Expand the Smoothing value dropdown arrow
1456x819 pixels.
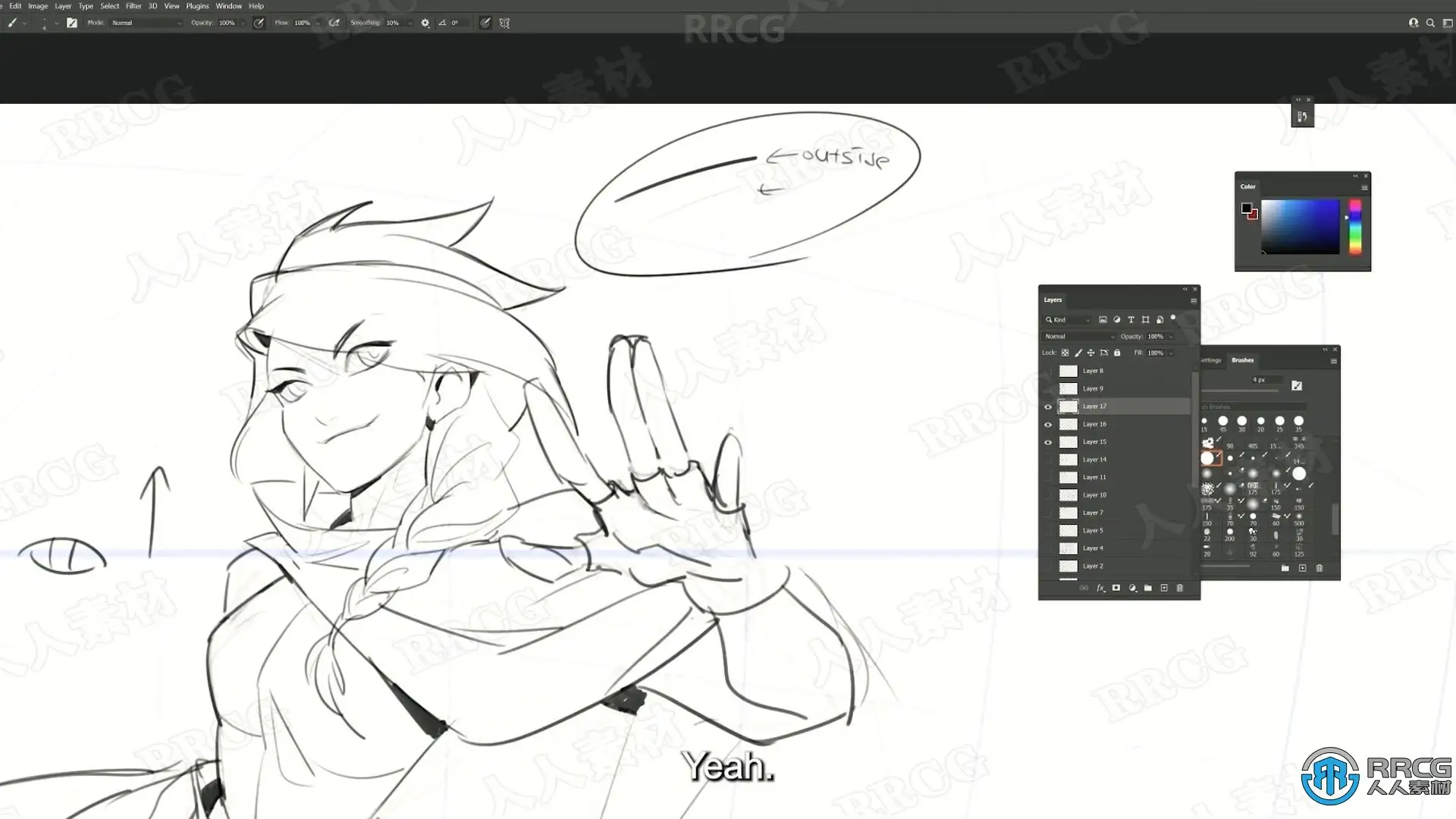[409, 23]
